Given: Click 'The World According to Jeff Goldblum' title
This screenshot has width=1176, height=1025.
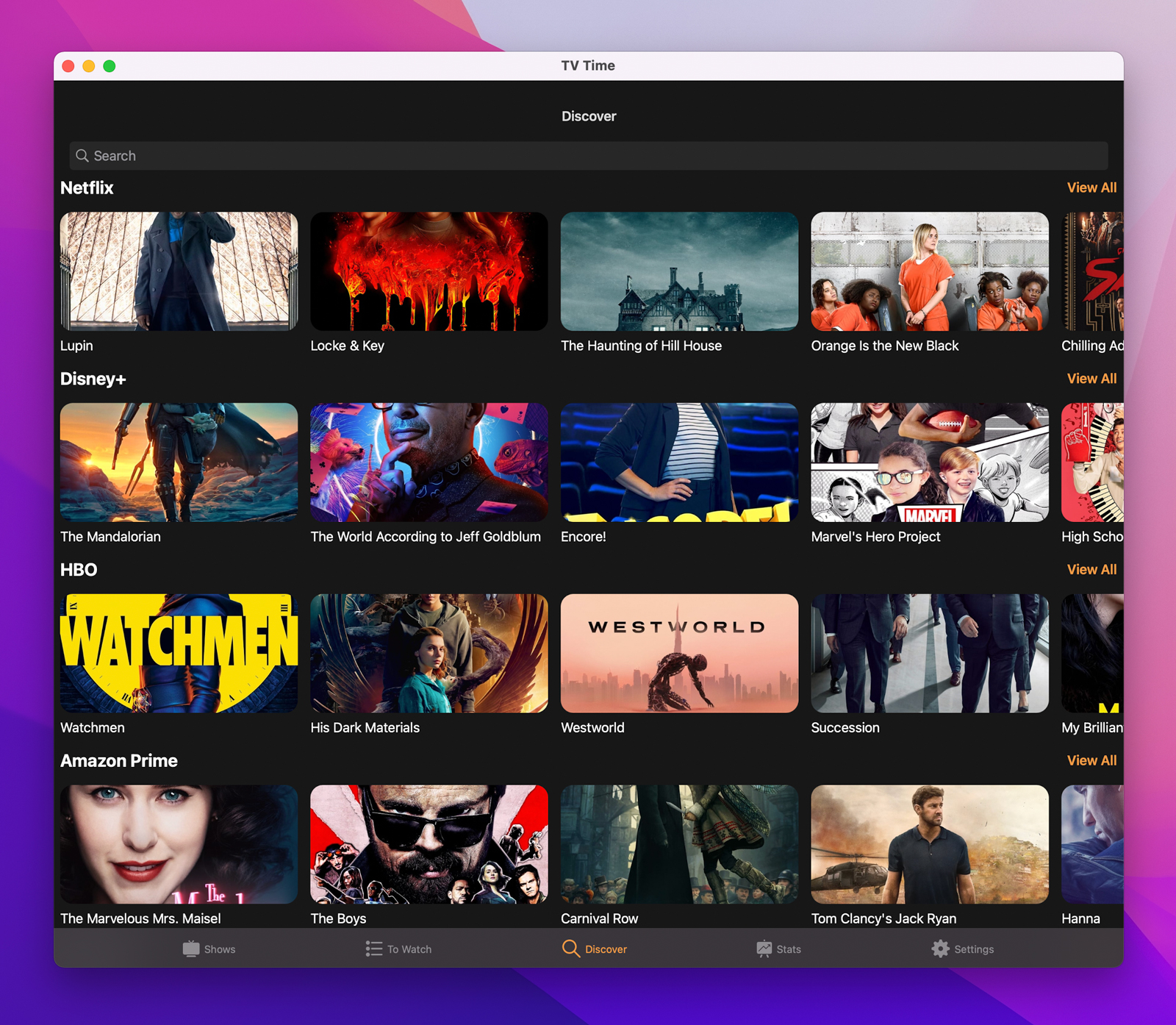Looking at the screenshot, I should pos(426,537).
